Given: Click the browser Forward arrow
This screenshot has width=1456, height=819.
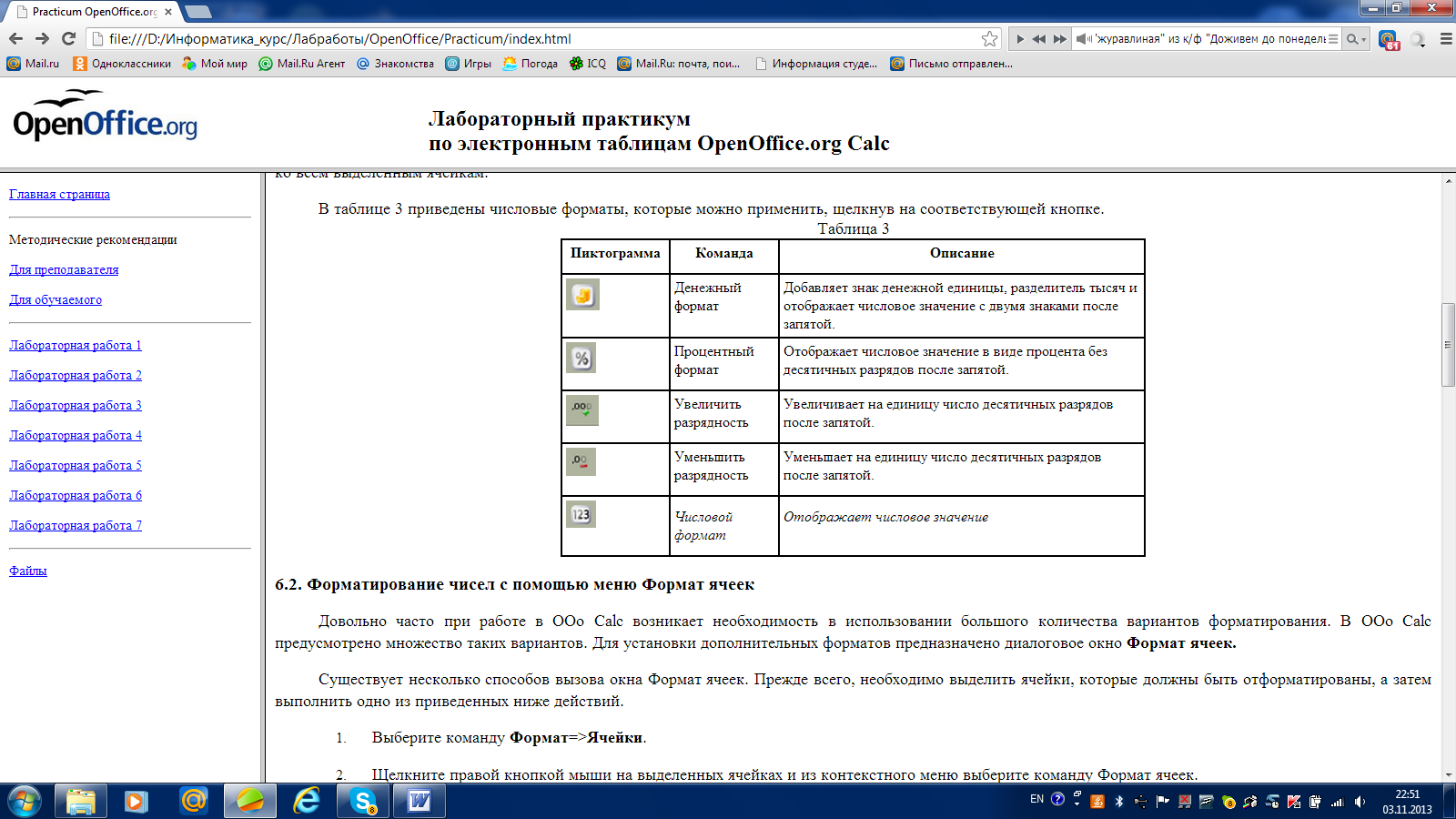Looking at the screenshot, I should coord(42,38).
